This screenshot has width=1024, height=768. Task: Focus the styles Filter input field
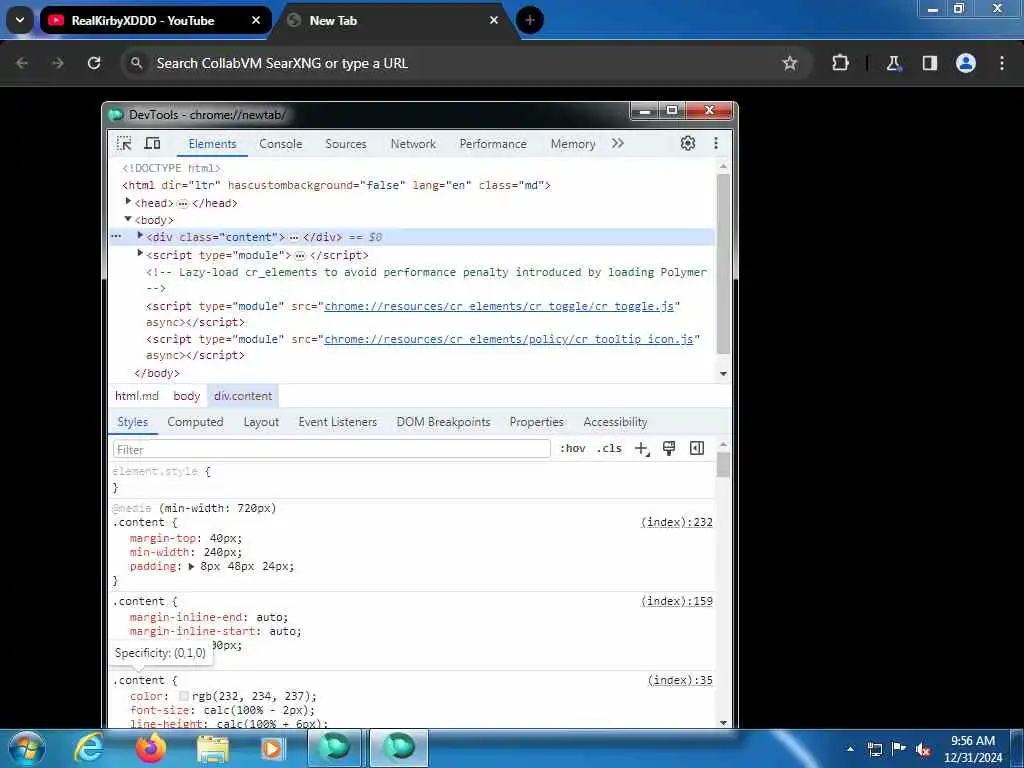[x=332, y=449]
